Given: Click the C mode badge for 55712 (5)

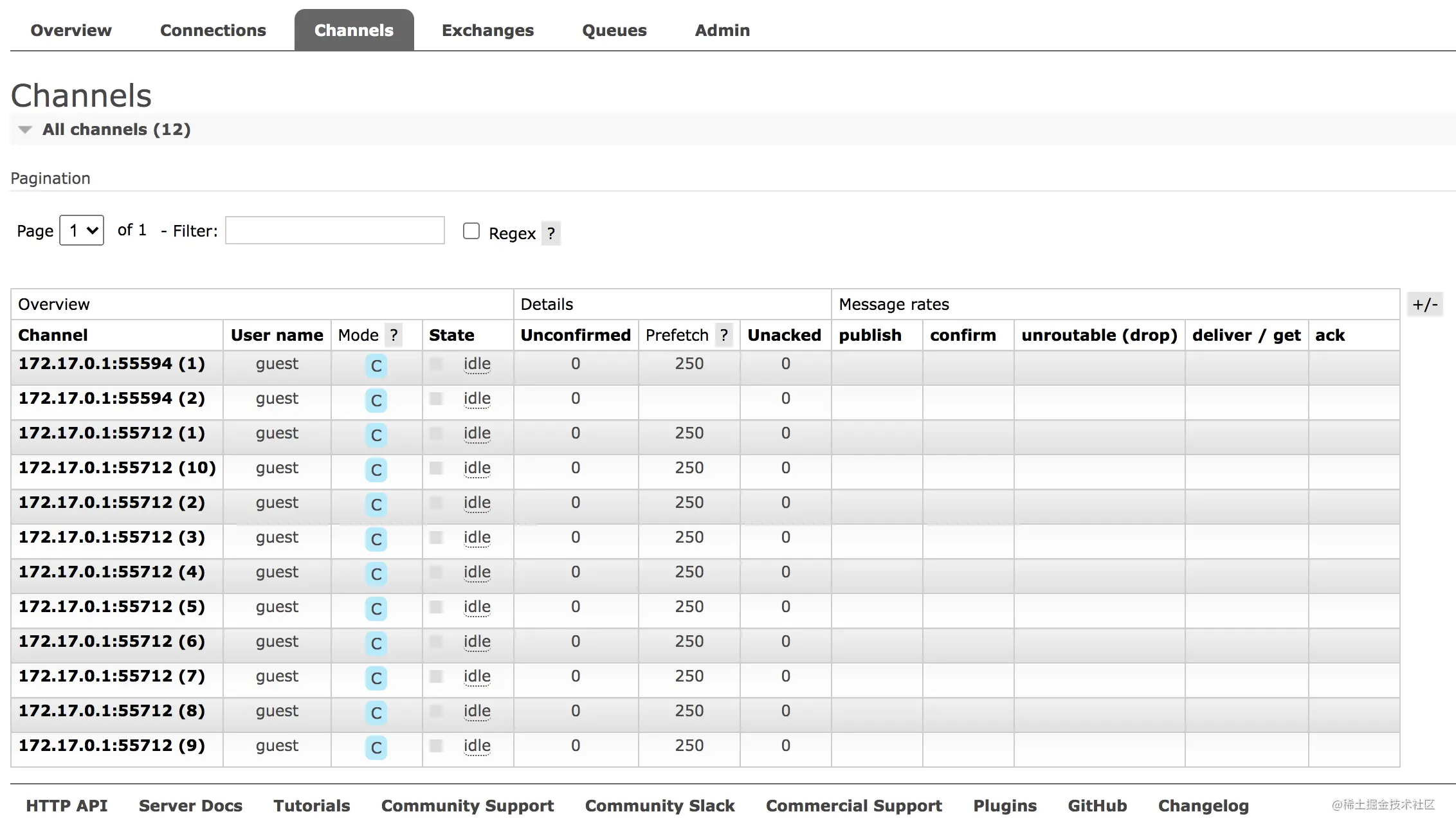Looking at the screenshot, I should point(376,609).
